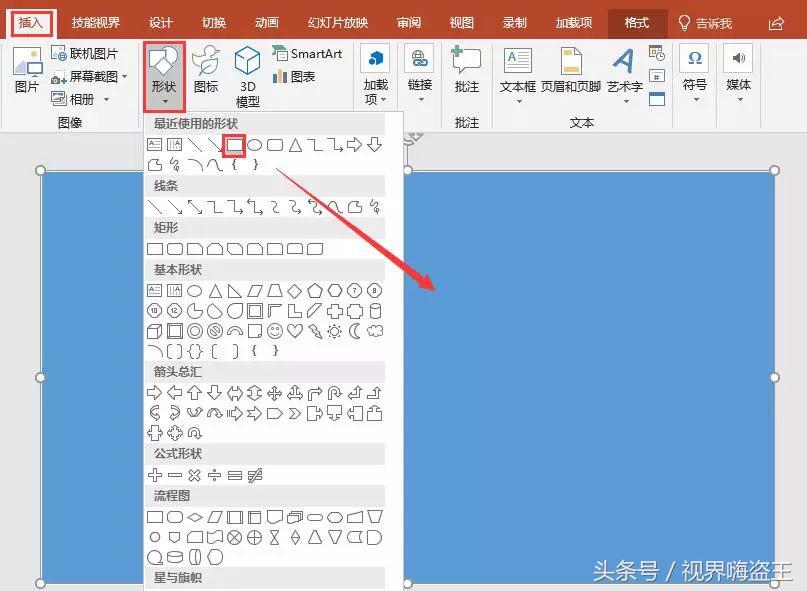Click the 图表 chart button
The height and width of the screenshot is (591, 807).
click(294, 77)
